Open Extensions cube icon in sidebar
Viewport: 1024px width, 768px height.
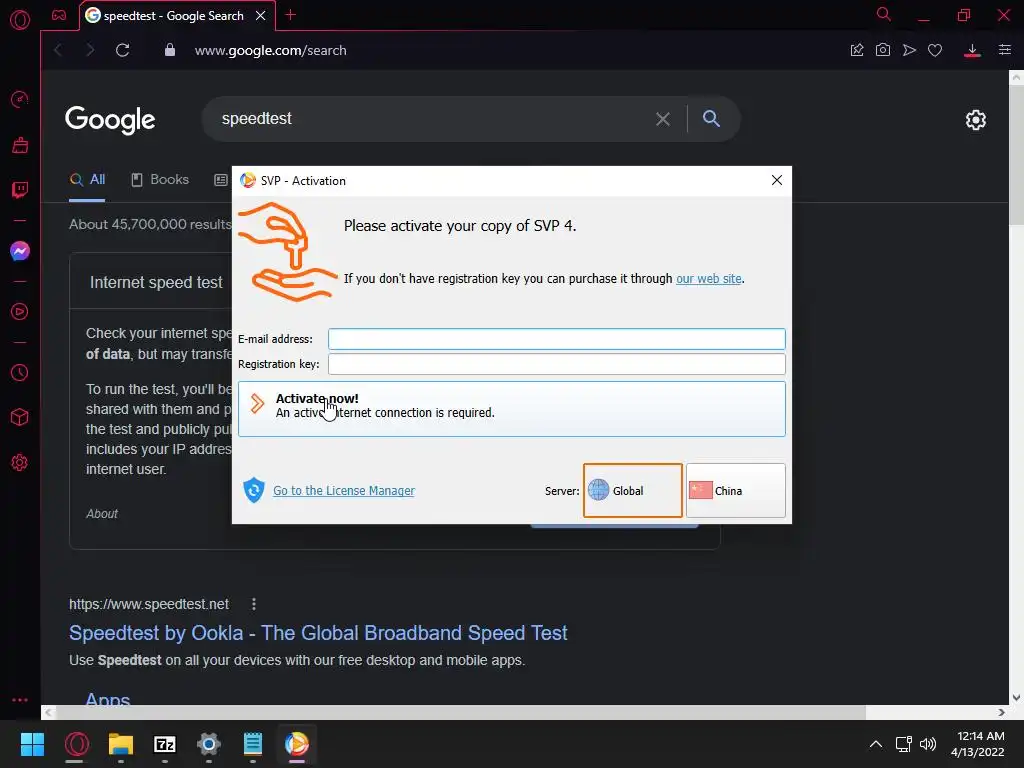[x=20, y=417]
